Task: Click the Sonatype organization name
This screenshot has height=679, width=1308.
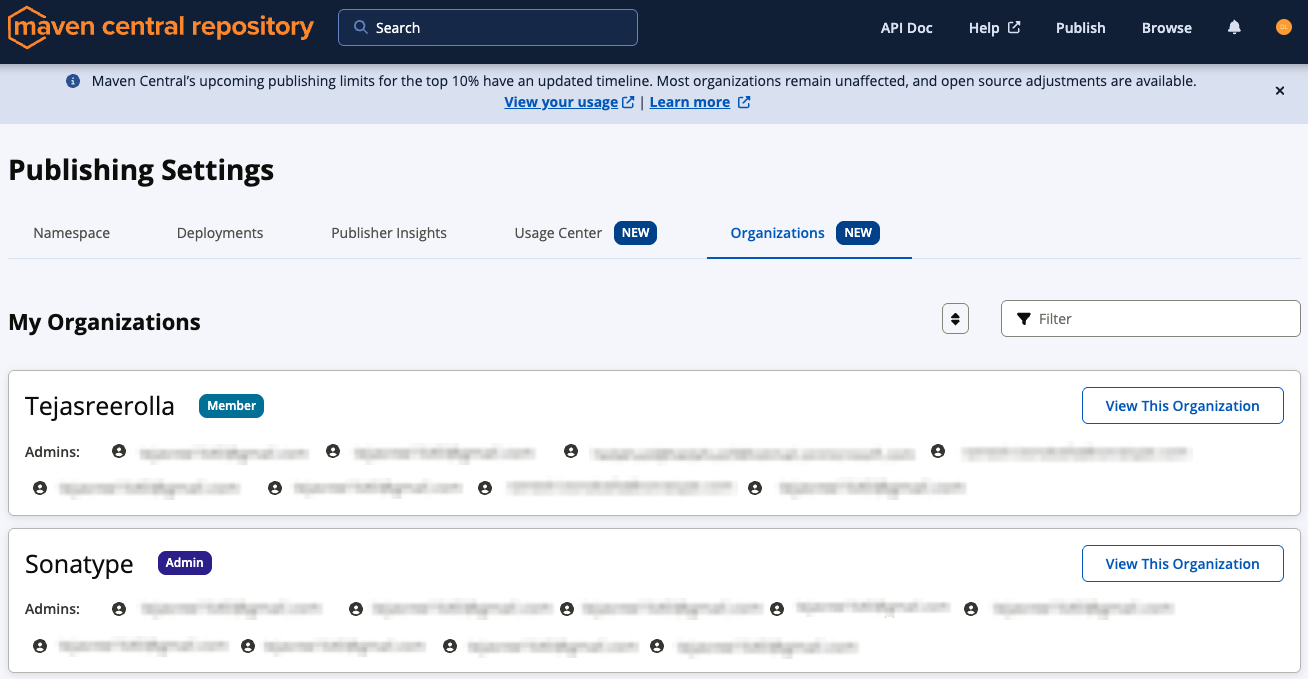Action: (79, 564)
